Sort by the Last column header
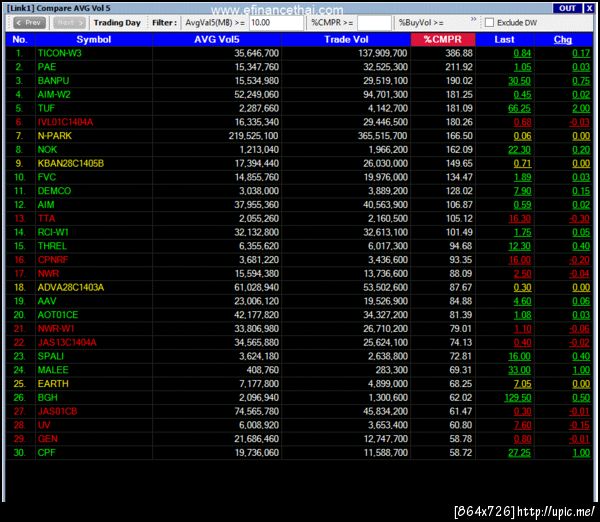This screenshot has width=600, height=522. (504, 39)
